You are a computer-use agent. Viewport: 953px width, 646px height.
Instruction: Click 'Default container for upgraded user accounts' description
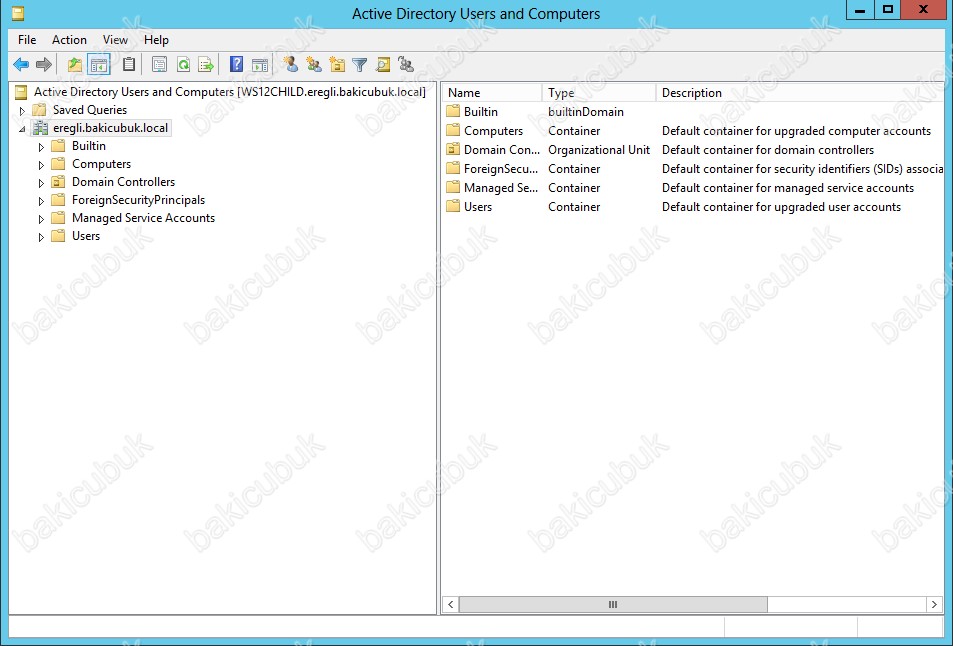[x=781, y=207]
